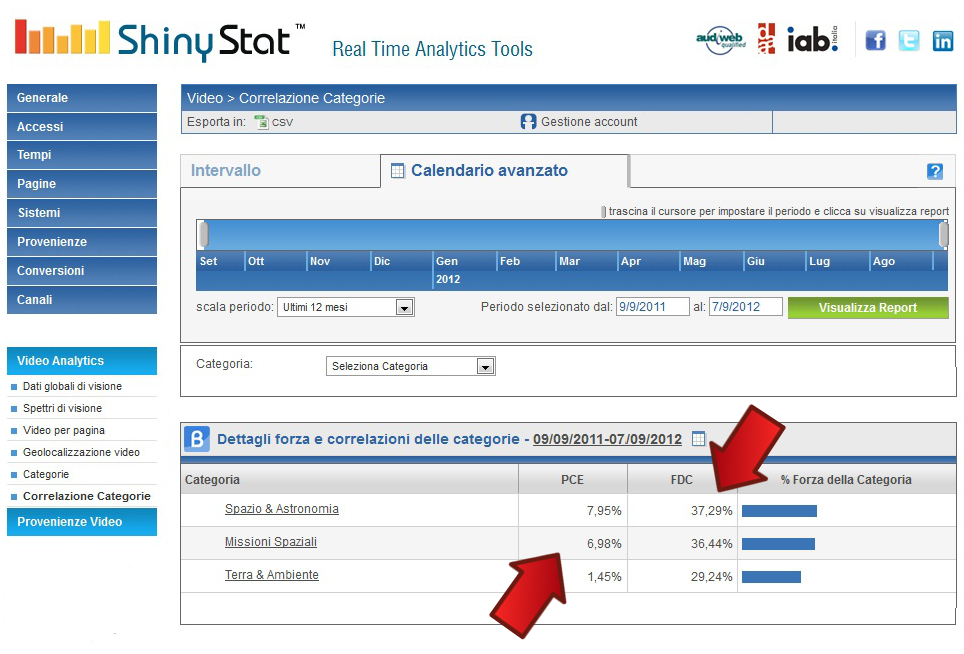Open the Pagine menu
This screenshot has height=654, width=964.
coord(82,184)
